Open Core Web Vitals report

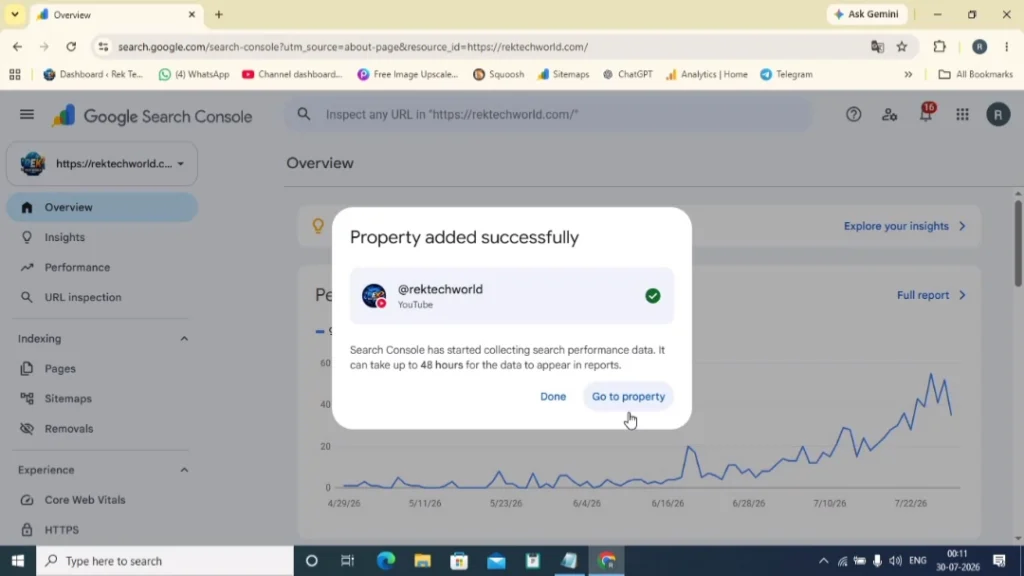102,500
